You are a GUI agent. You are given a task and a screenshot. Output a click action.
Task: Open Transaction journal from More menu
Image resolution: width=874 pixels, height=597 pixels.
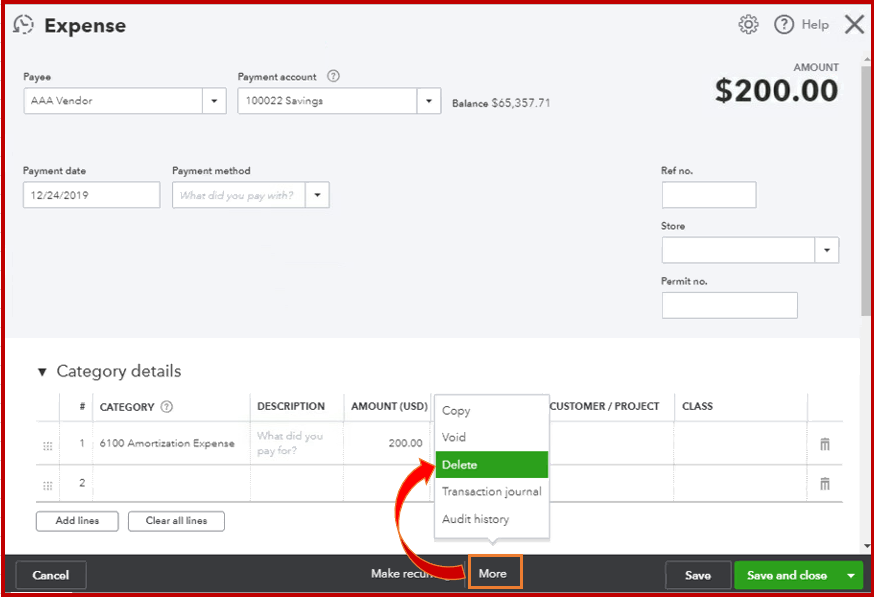pos(492,492)
